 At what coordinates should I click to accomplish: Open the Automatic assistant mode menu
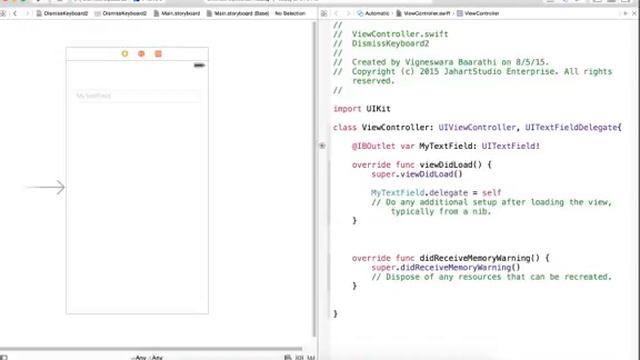[x=373, y=13]
